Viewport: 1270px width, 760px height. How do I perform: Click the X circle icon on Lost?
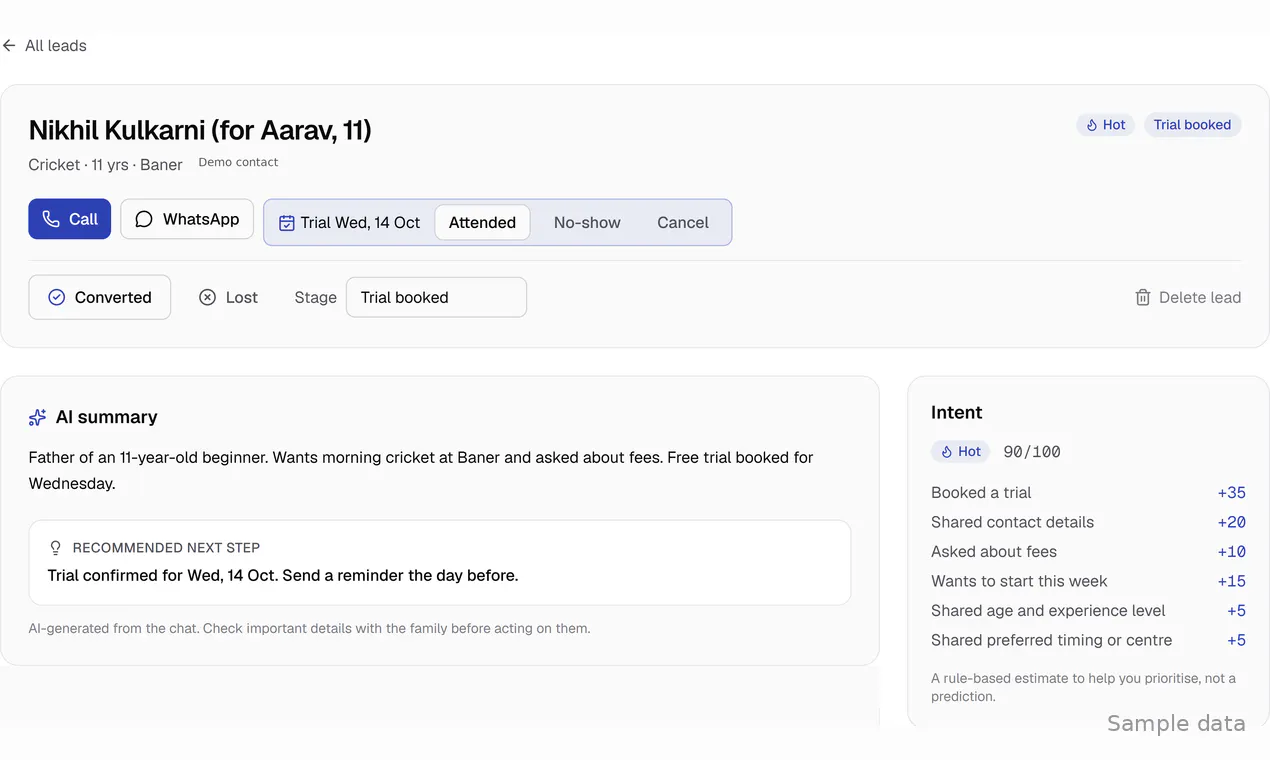(x=207, y=297)
